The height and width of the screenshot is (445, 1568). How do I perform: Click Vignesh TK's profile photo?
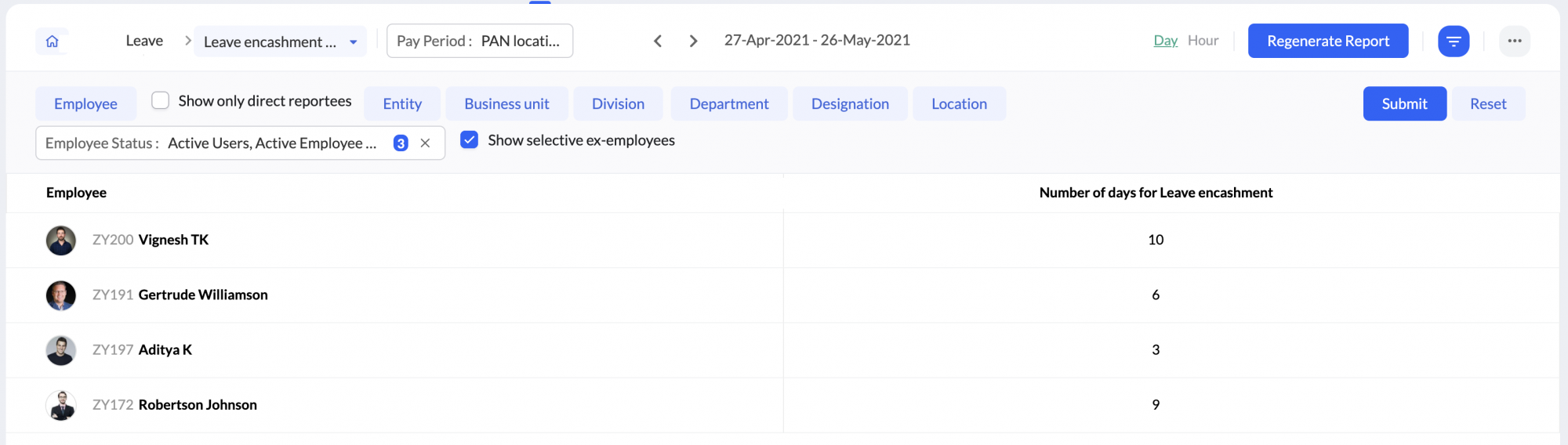click(61, 241)
